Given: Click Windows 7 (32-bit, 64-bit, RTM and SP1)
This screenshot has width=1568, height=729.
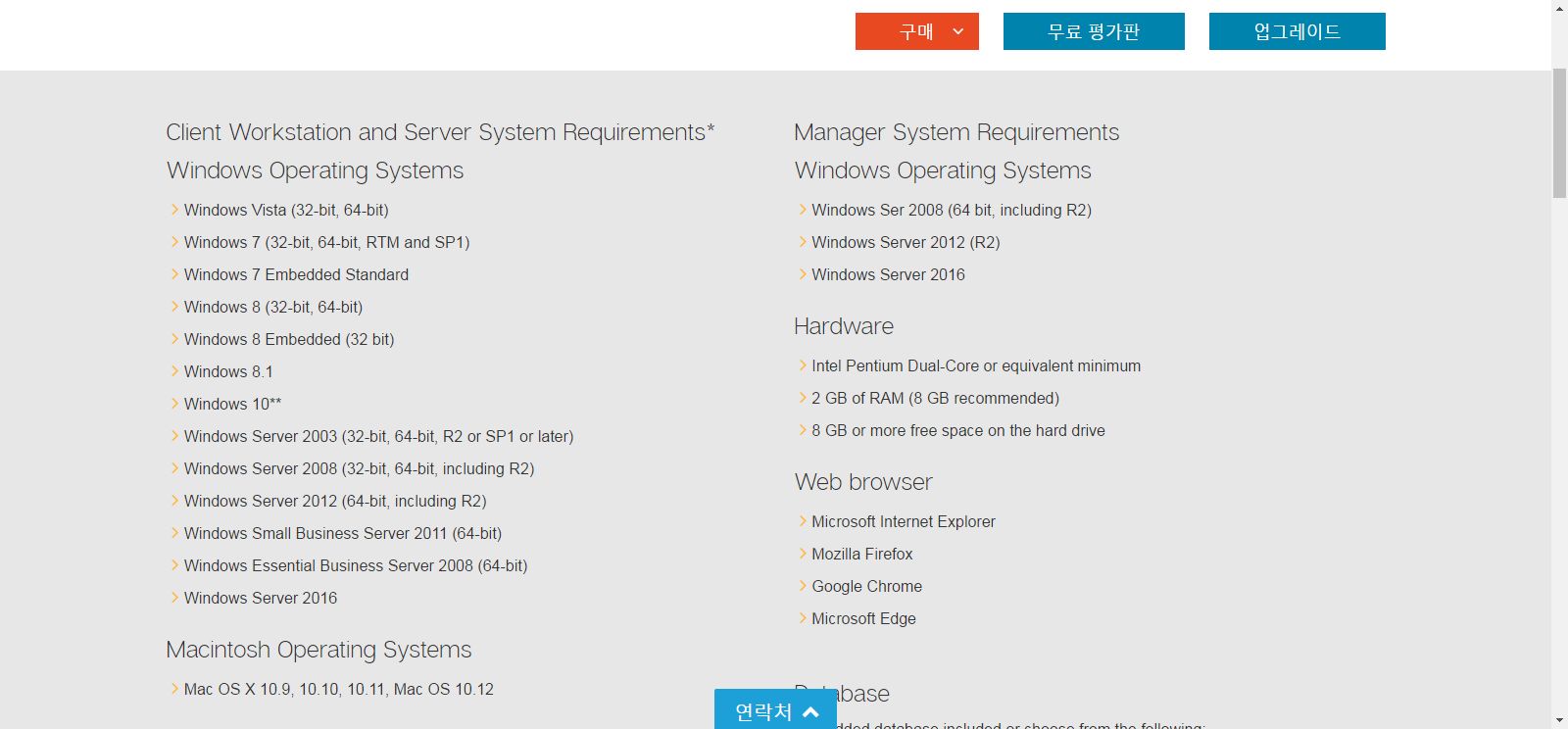Looking at the screenshot, I should pyautogui.click(x=326, y=242).
